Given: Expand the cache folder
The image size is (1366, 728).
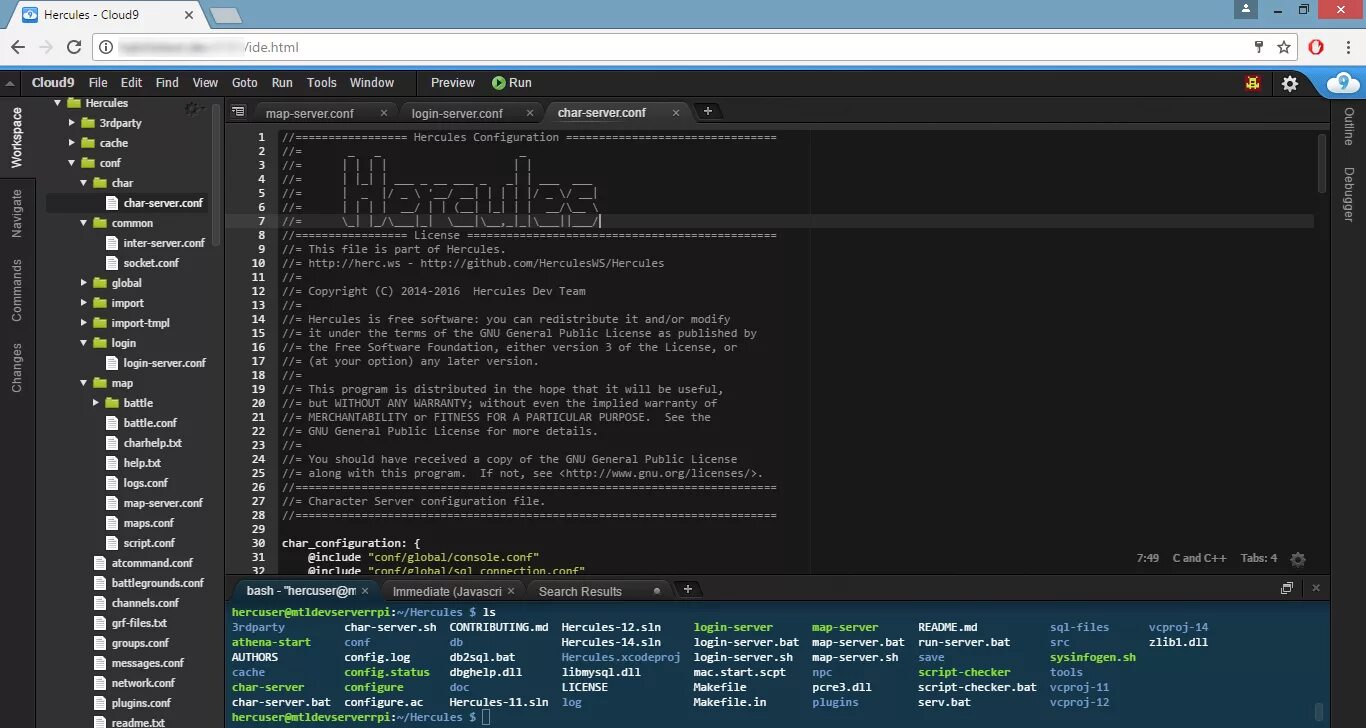Looking at the screenshot, I should pos(72,143).
